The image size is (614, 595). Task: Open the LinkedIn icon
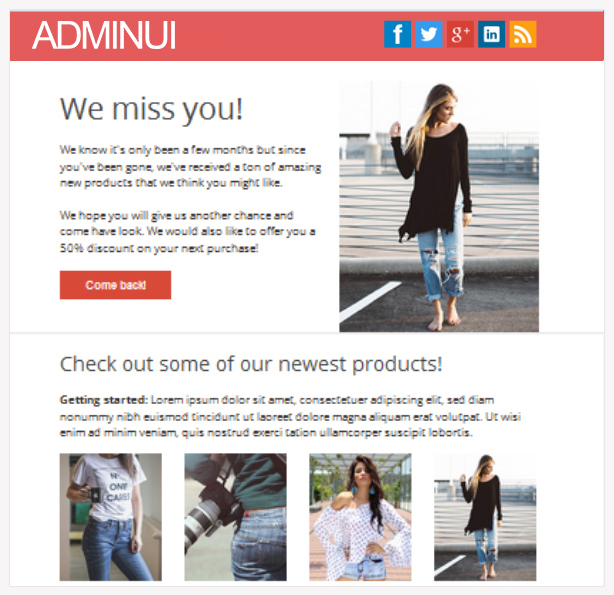click(x=491, y=34)
